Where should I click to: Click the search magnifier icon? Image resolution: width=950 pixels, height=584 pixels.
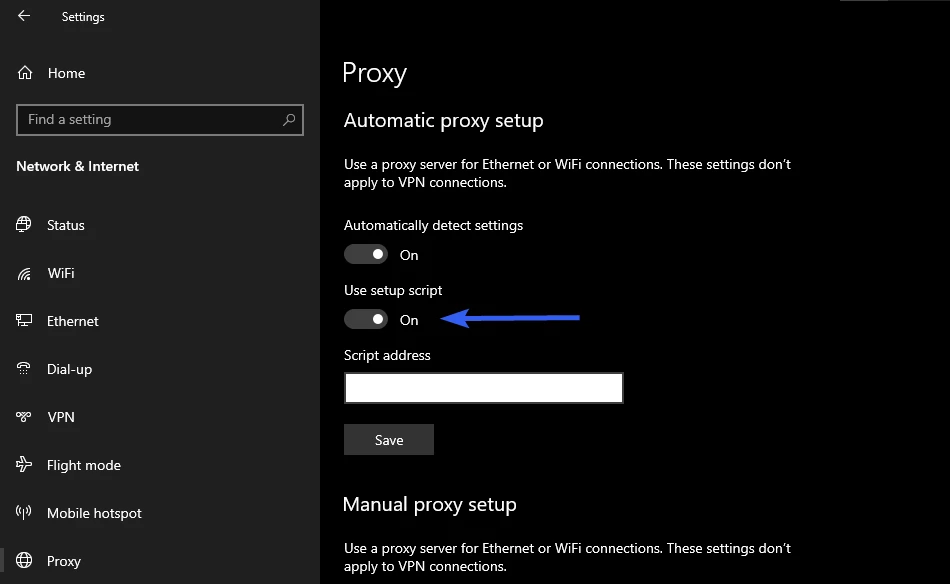click(x=289, y=120)
